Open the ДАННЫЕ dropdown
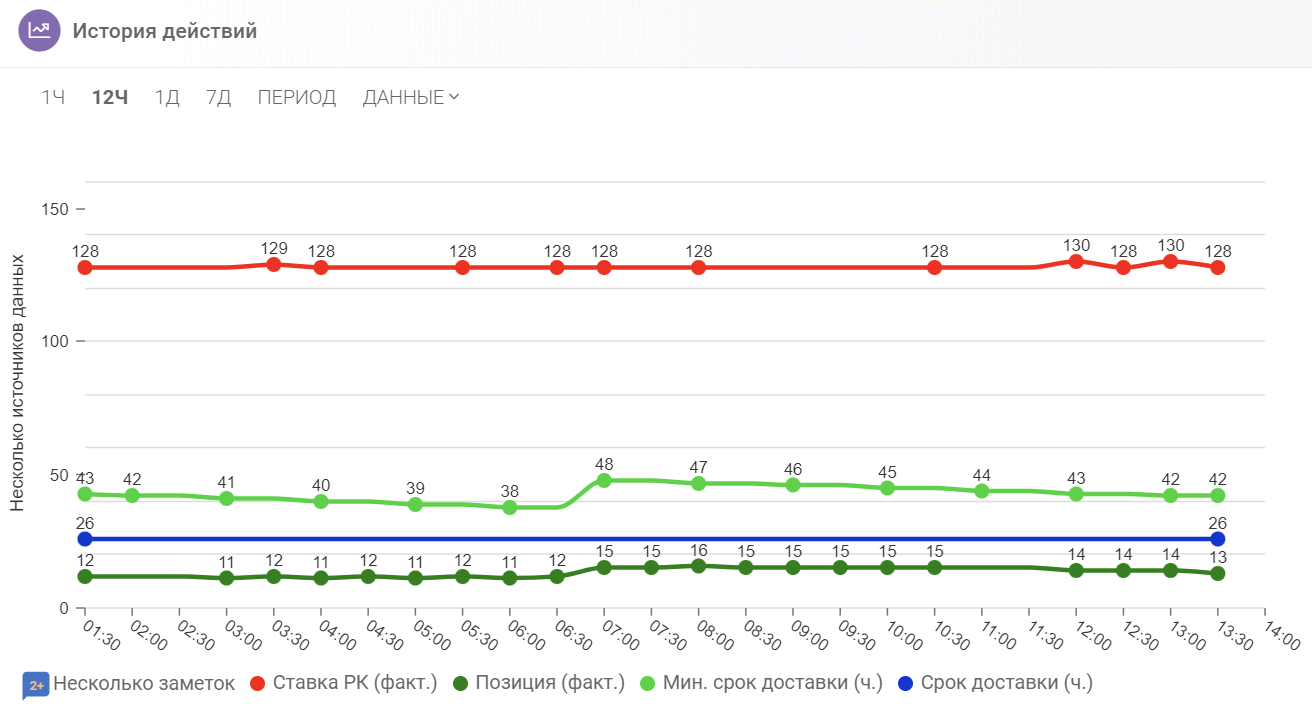 pos(403,97)
